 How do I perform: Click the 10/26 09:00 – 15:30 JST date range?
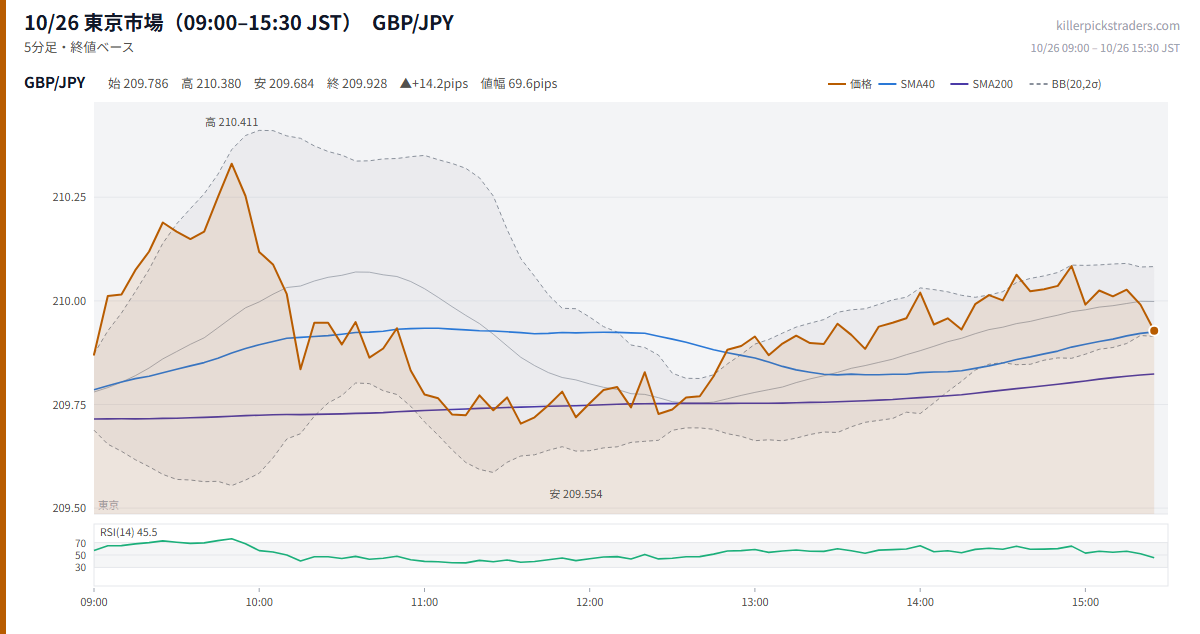coord(1105,47)
